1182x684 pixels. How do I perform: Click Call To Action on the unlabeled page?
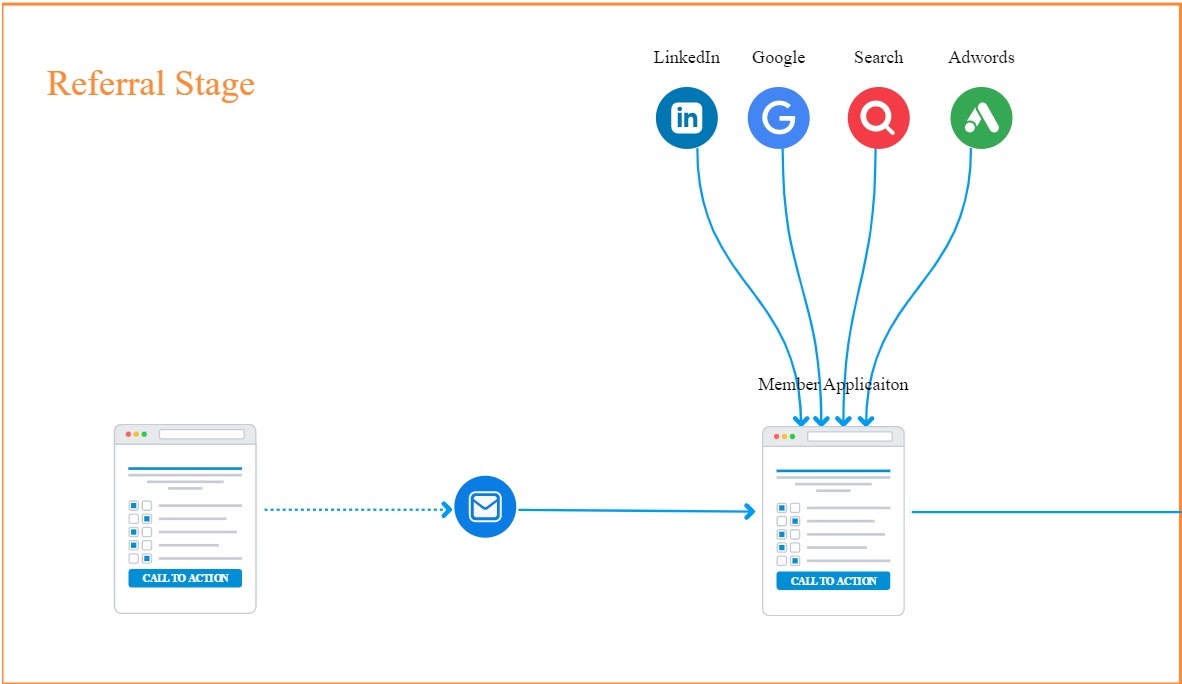point(185,578)
